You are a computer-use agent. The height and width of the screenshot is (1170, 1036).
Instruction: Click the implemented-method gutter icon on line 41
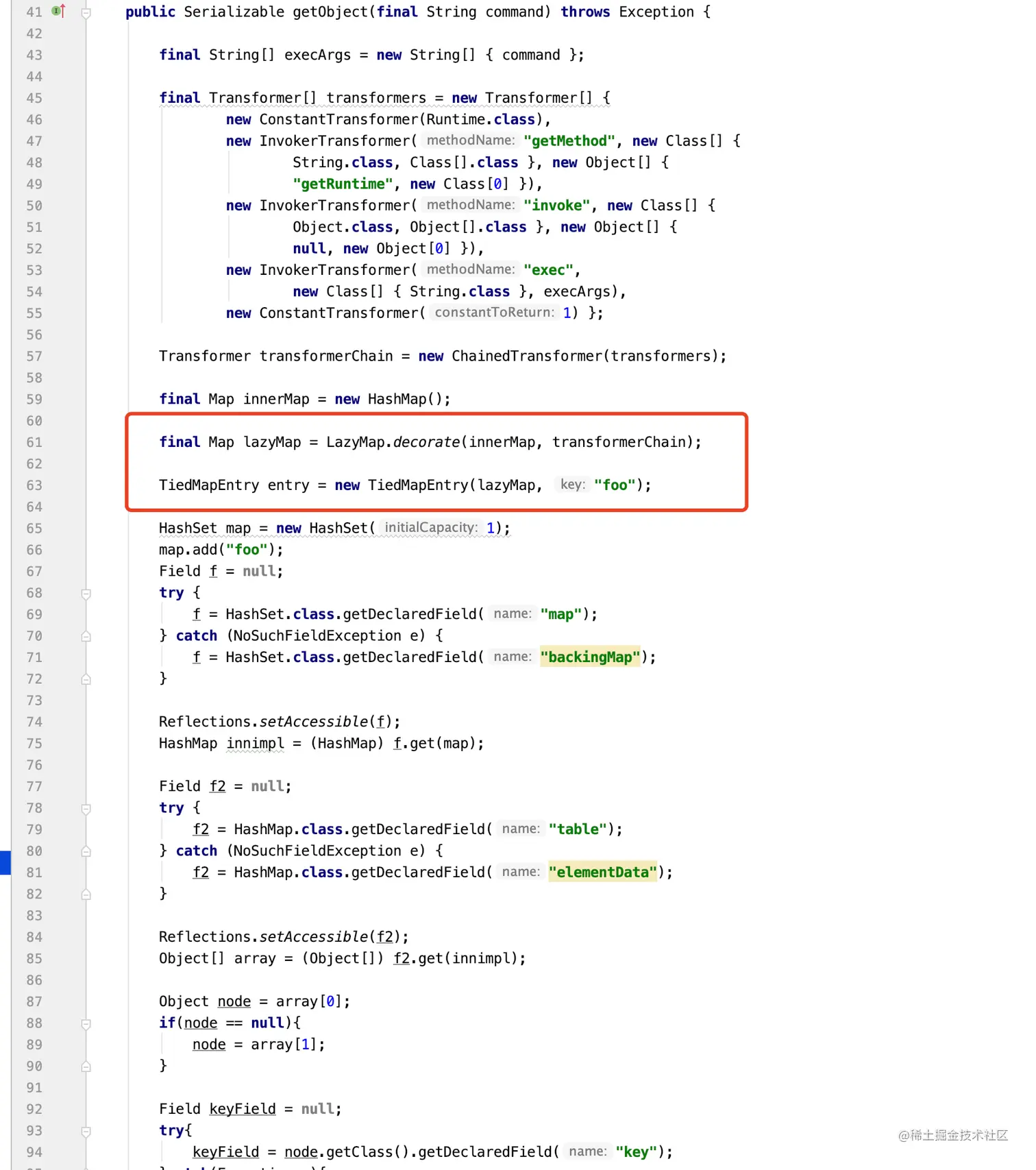click(x=59, y=11)
